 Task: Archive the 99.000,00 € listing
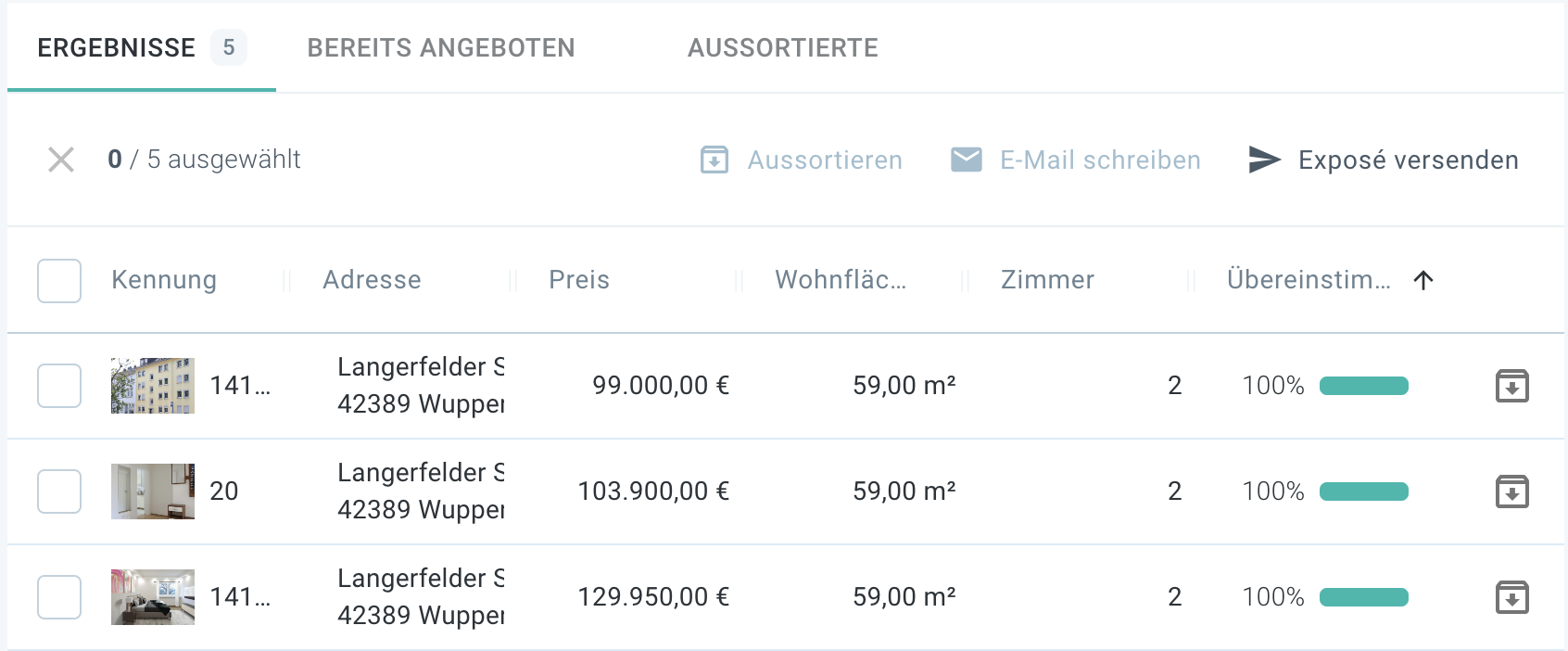point(1511,386)
